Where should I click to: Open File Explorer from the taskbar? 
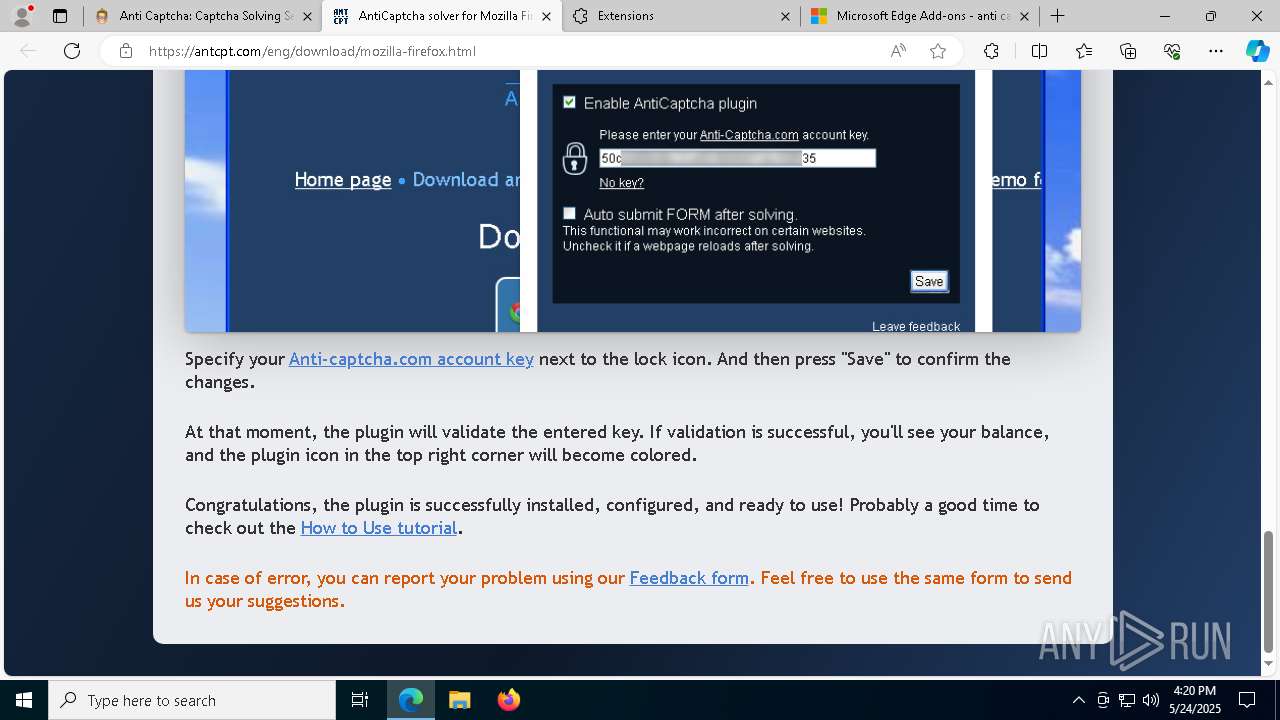pos(459,700)
